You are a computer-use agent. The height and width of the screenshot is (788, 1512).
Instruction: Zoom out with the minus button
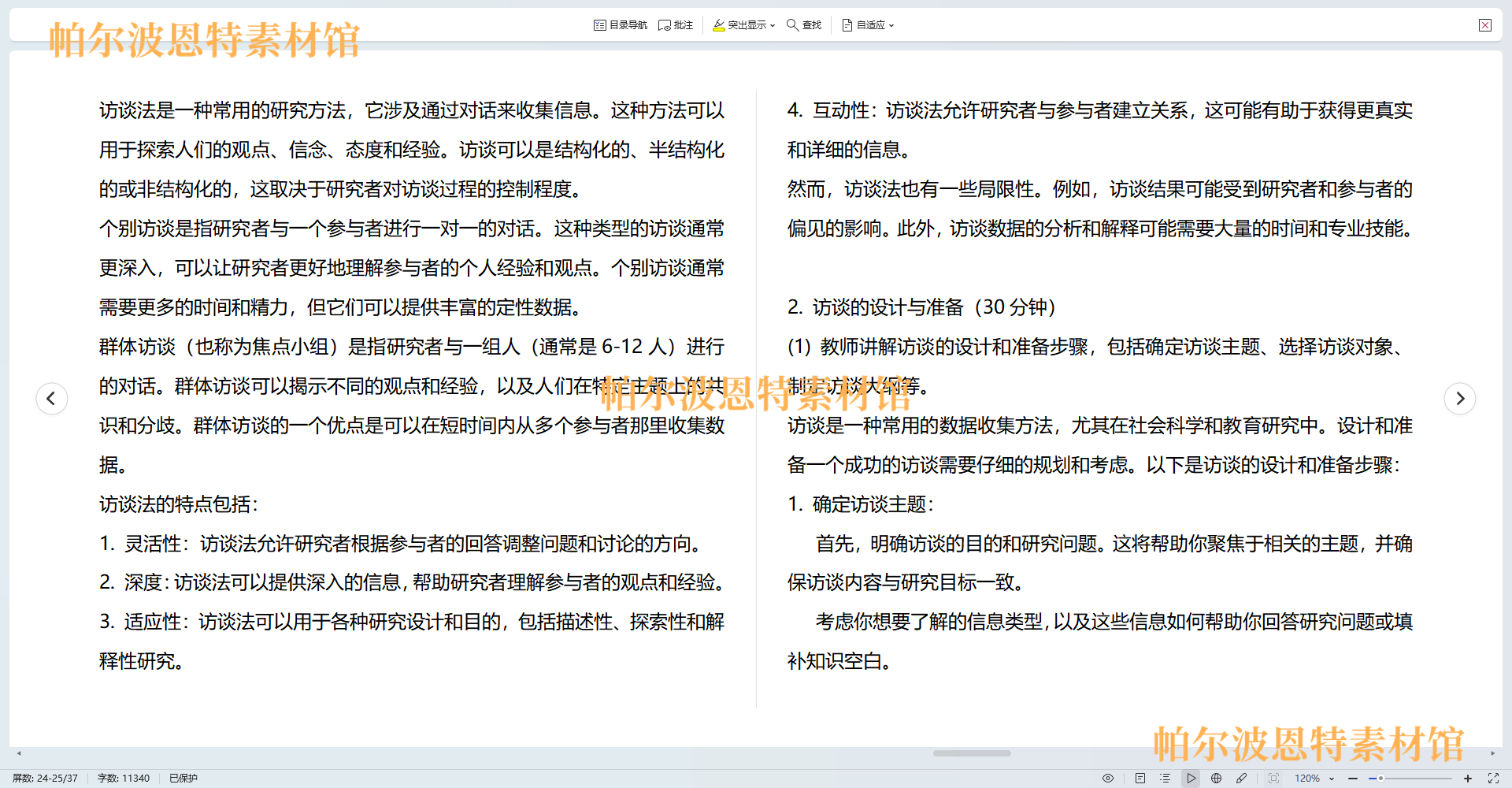[1353, 778]
